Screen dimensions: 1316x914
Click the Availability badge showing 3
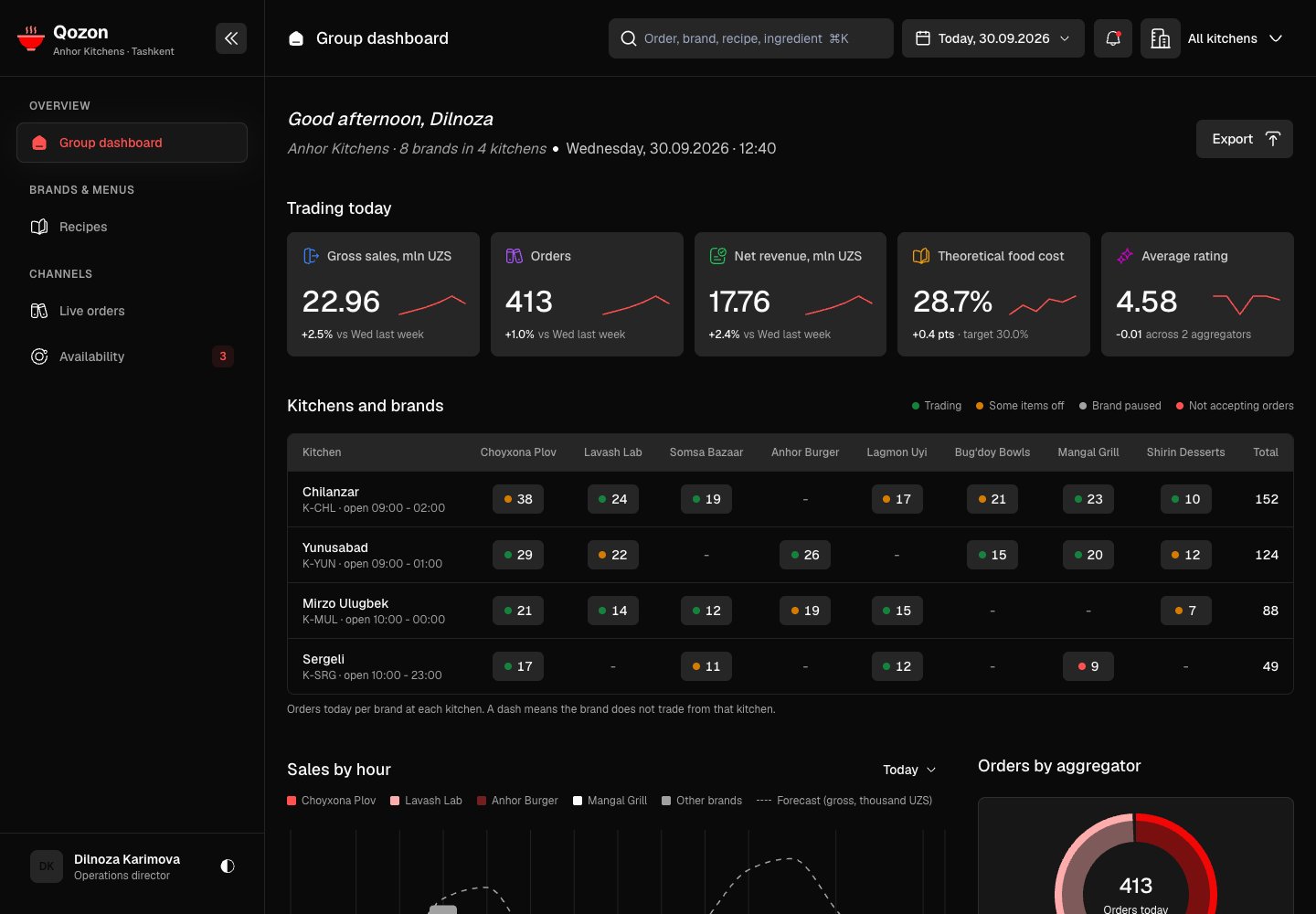(x=223, y=356)
